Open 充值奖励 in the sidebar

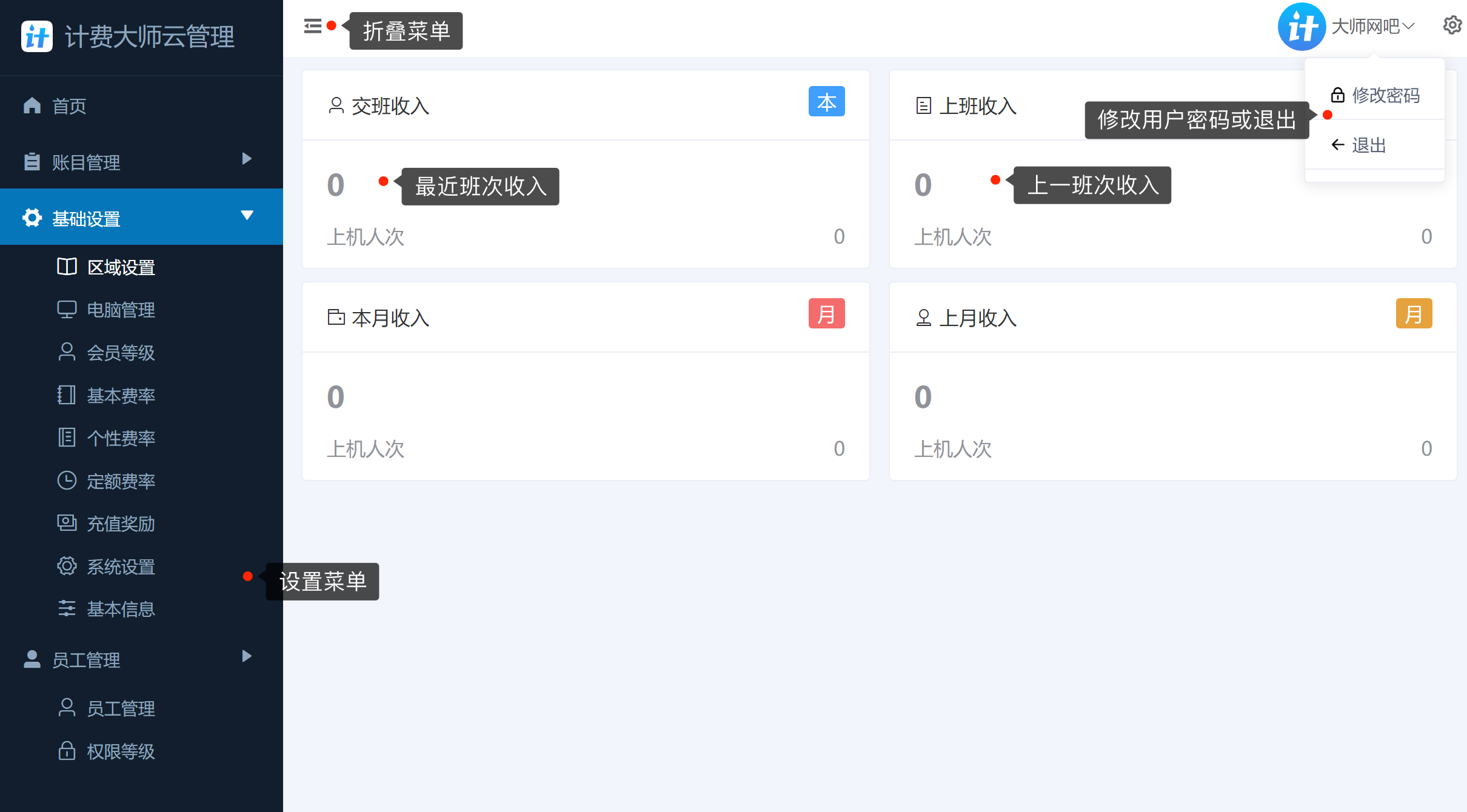click(141, 523)
